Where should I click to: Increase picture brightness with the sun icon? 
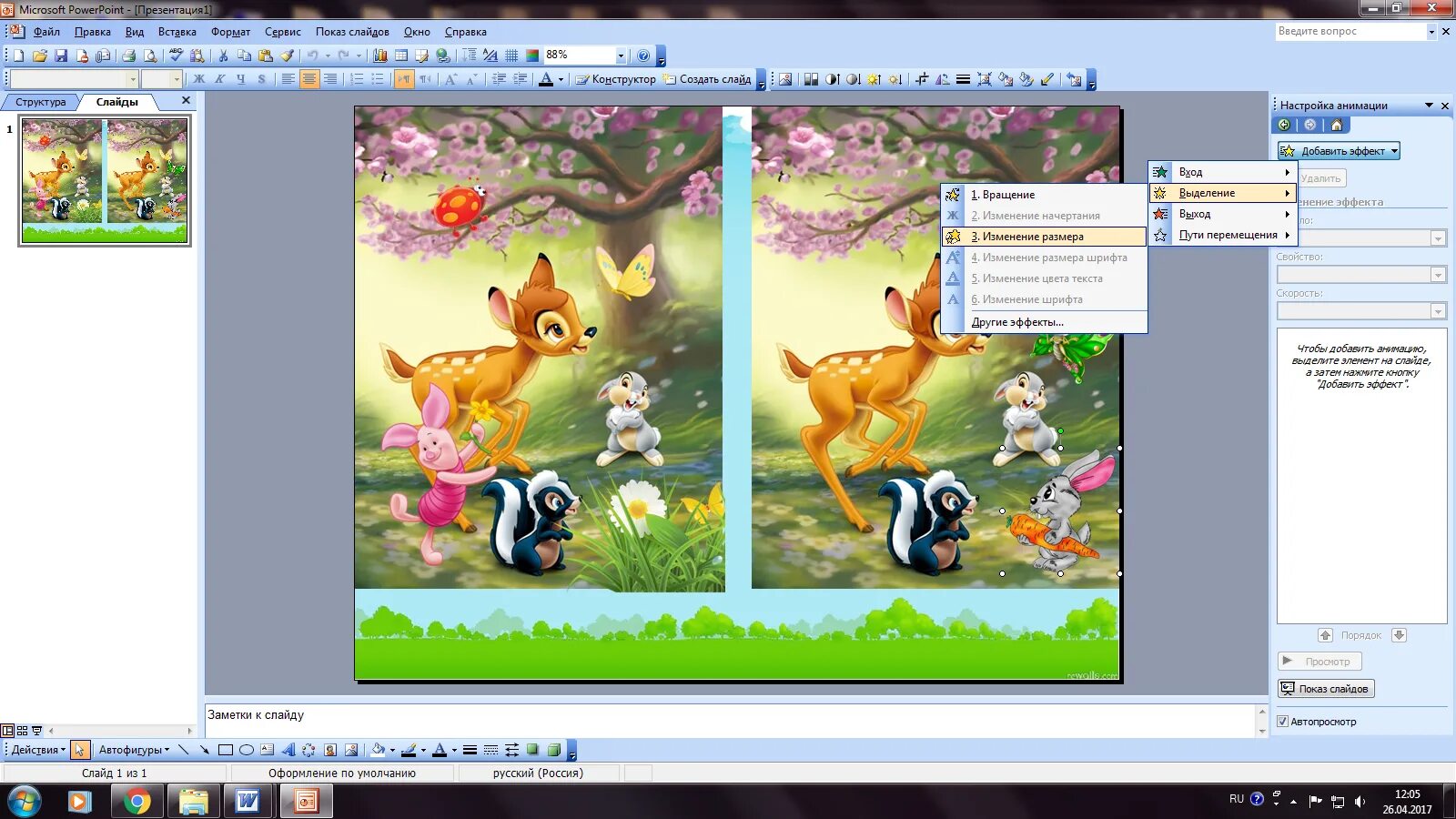(874, 79)
